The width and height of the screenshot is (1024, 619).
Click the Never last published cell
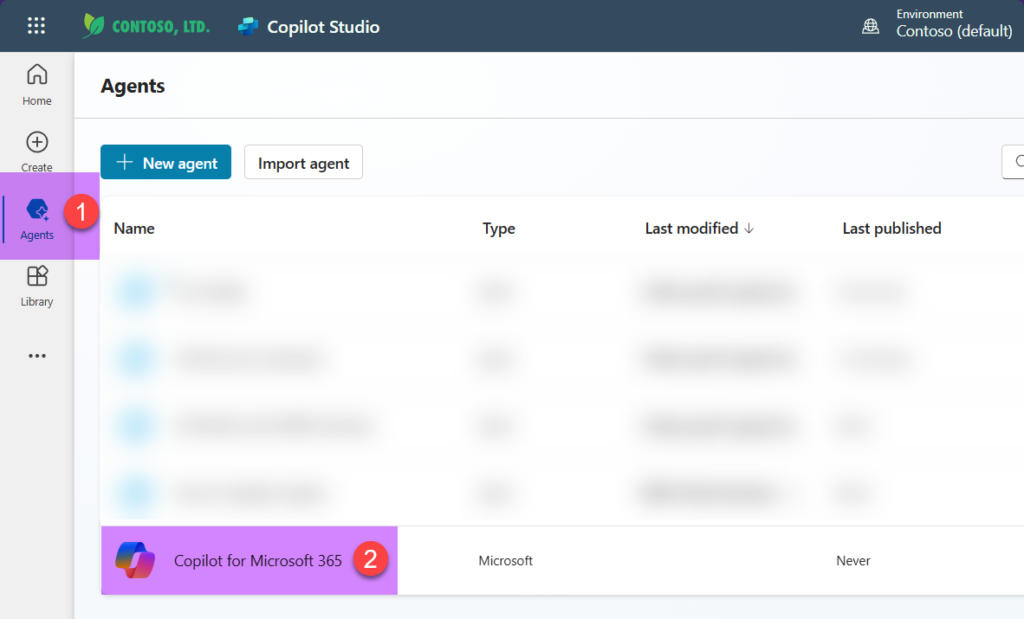click(853, 561)
